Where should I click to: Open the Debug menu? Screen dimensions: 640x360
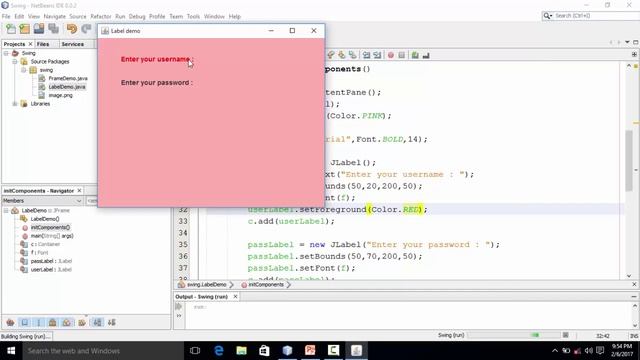pos(137,16)
